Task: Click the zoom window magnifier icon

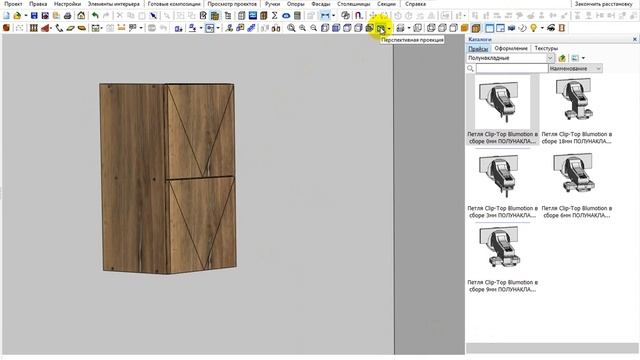Action: pos(291,28)
